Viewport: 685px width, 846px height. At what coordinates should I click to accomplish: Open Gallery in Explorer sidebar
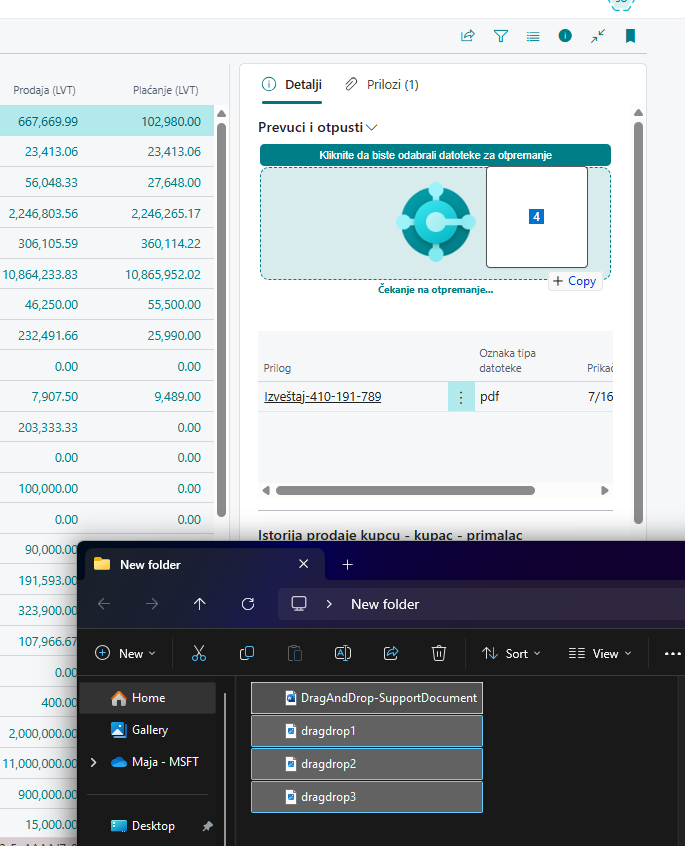[x=149, y=730]
